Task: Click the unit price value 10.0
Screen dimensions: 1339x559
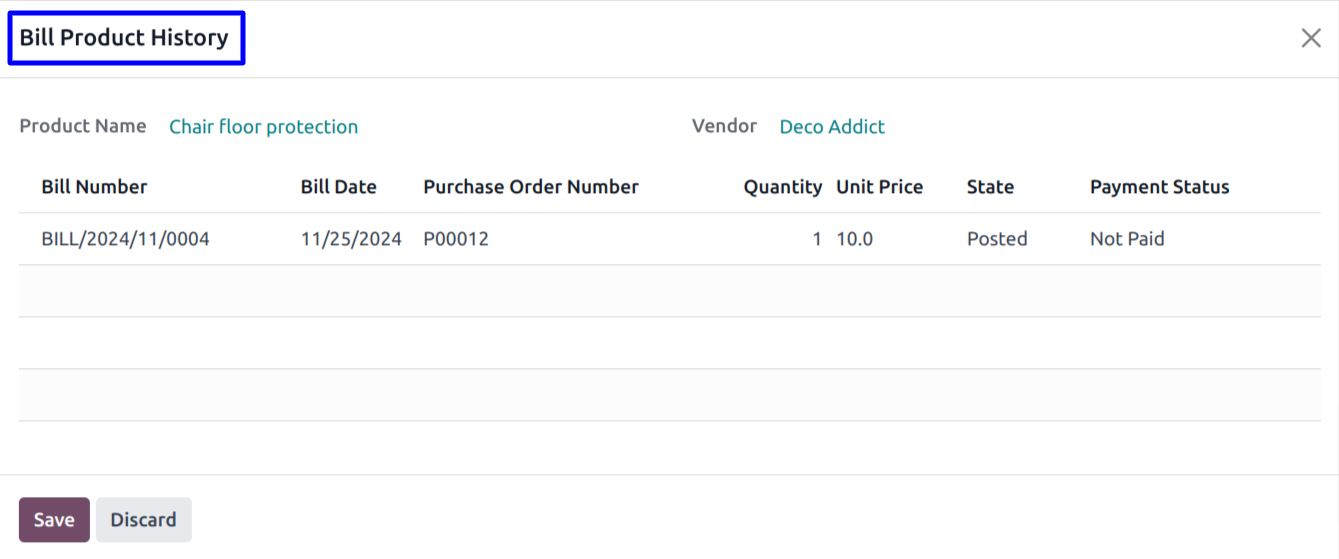Action: pyautogui.click(x=854, y=239)
